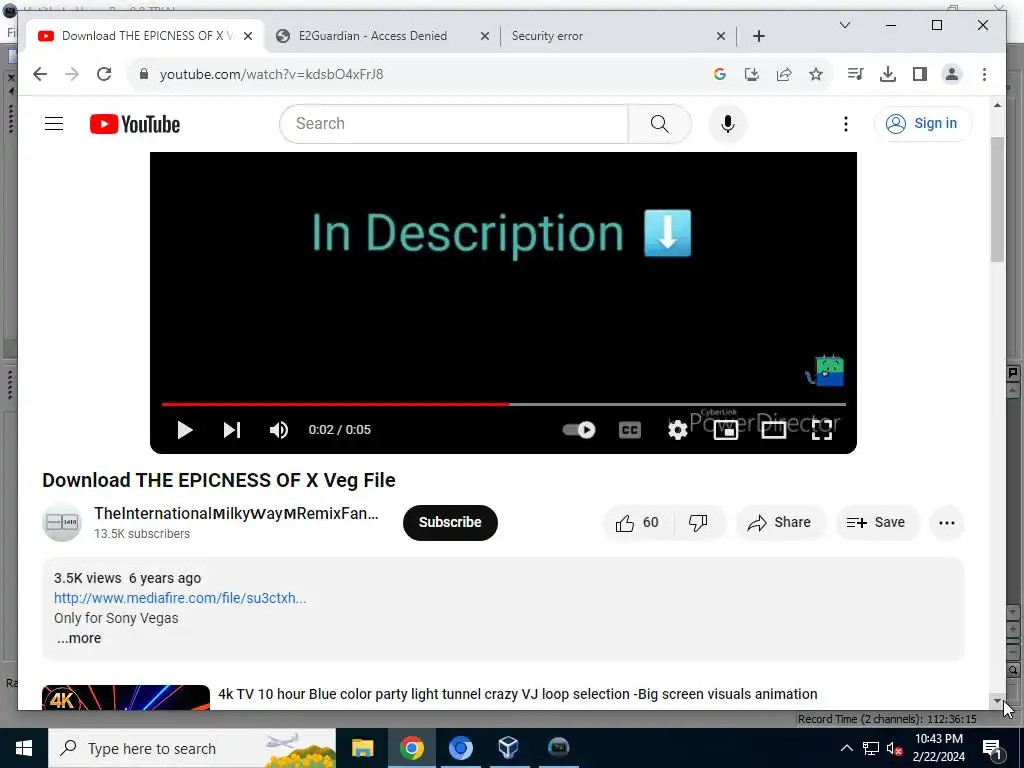Share this video
This screenshot has height=768, width=1024.
pos(780,522)
